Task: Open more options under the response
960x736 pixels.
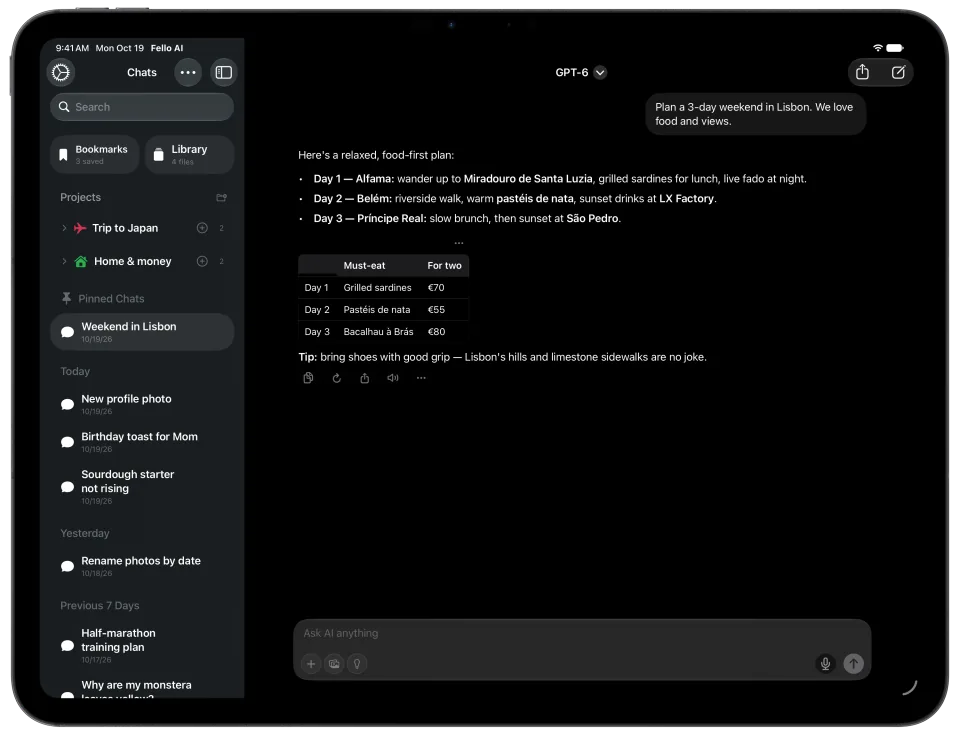Action: pyautogui.click(x=421, y=378)
